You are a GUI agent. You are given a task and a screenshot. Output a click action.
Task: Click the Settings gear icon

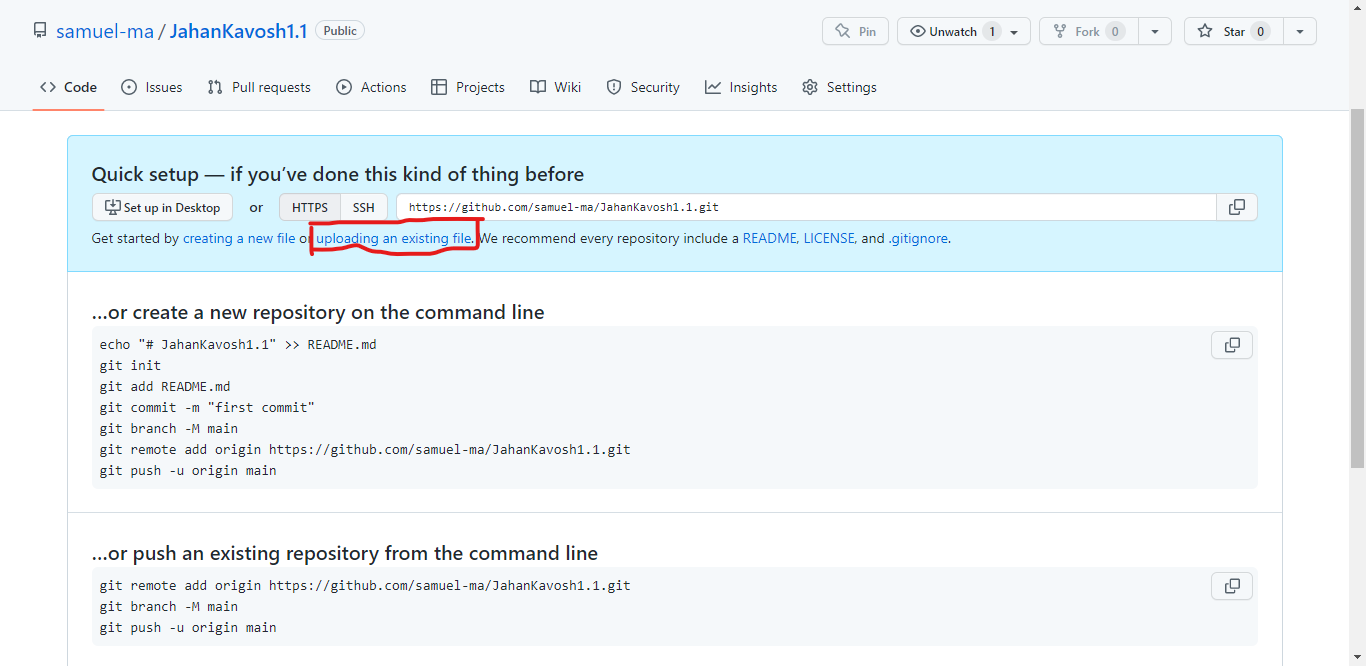[x=810, y=87]
